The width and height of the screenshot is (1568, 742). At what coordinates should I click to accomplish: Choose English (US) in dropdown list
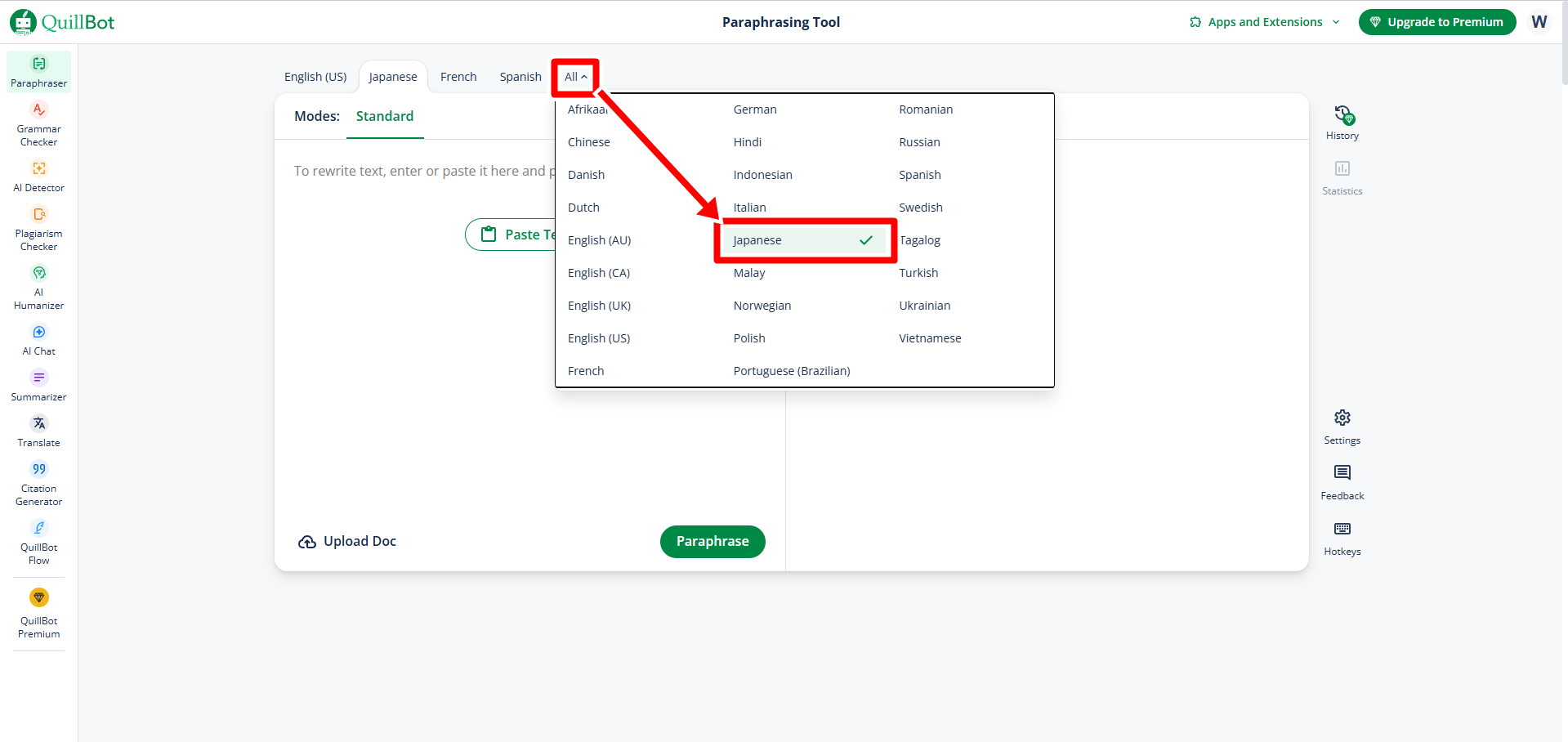click(x=639, y=338)
